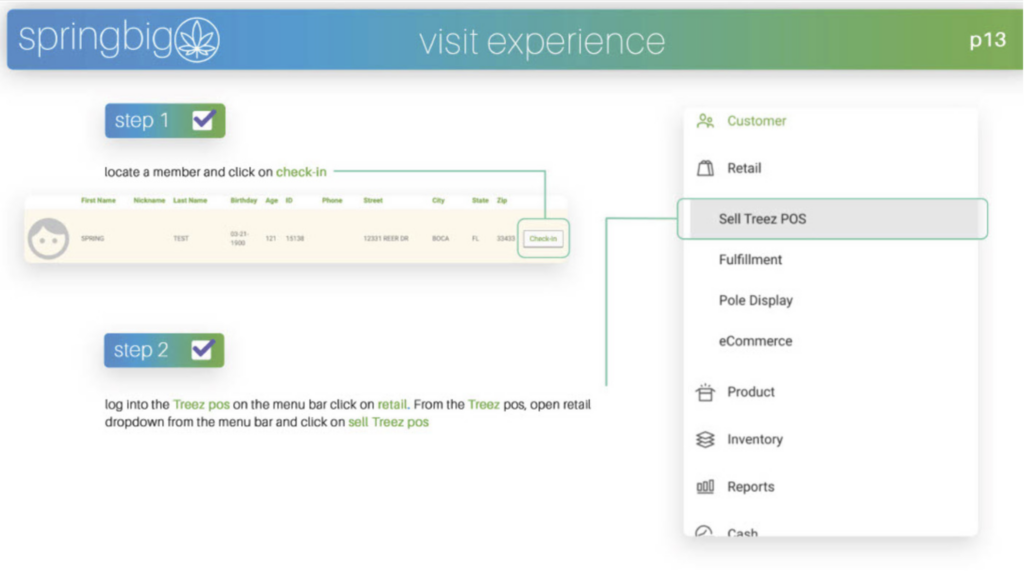
Task: Select Sell Treez POS menu item
Action: [x=833, y=219]
